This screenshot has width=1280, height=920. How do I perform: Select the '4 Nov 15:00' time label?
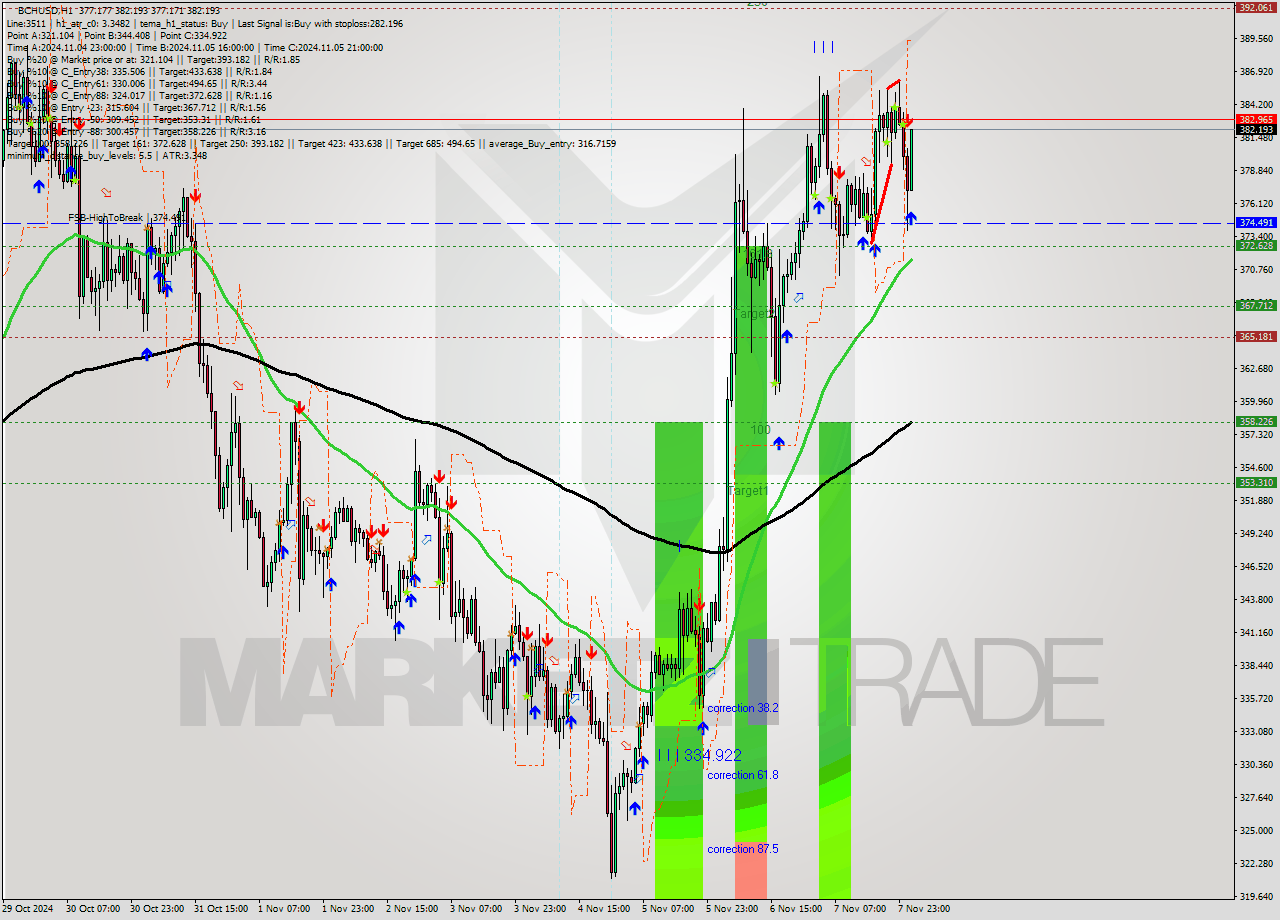604,909
